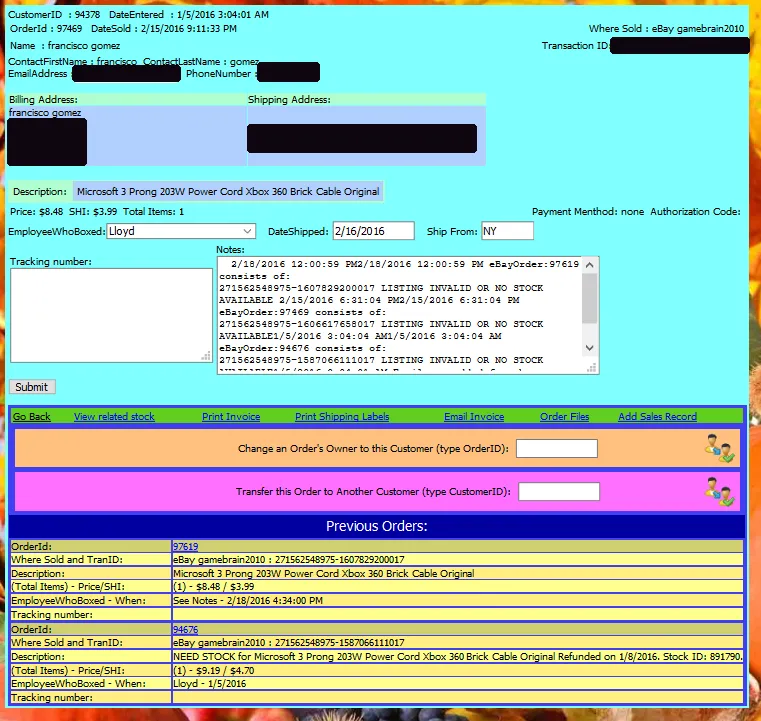Click the Submit button
The image size is (761, 721).
32,387
